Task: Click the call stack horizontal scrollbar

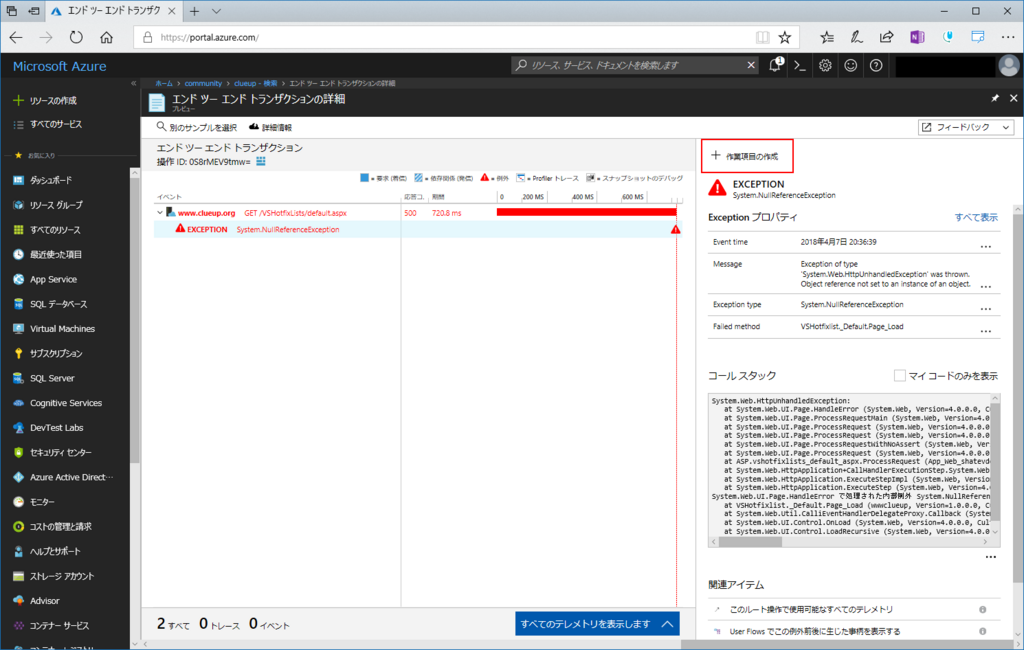Action: [750, 542]
